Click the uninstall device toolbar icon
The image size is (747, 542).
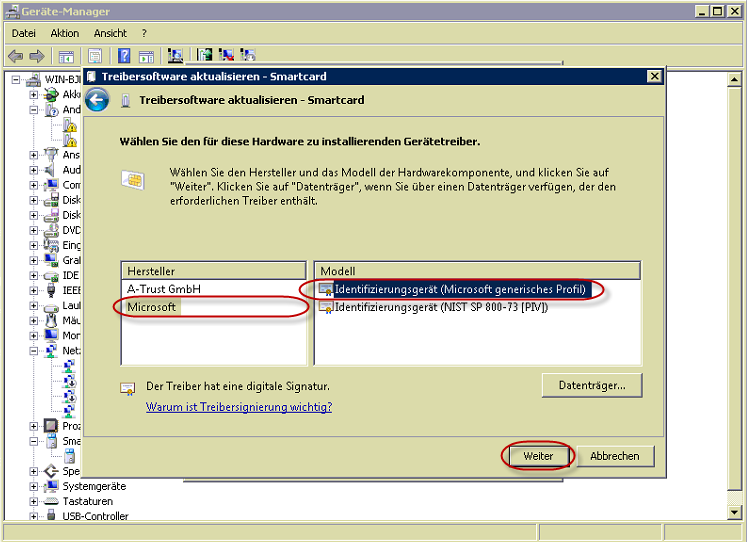click(x=226, y=56)
